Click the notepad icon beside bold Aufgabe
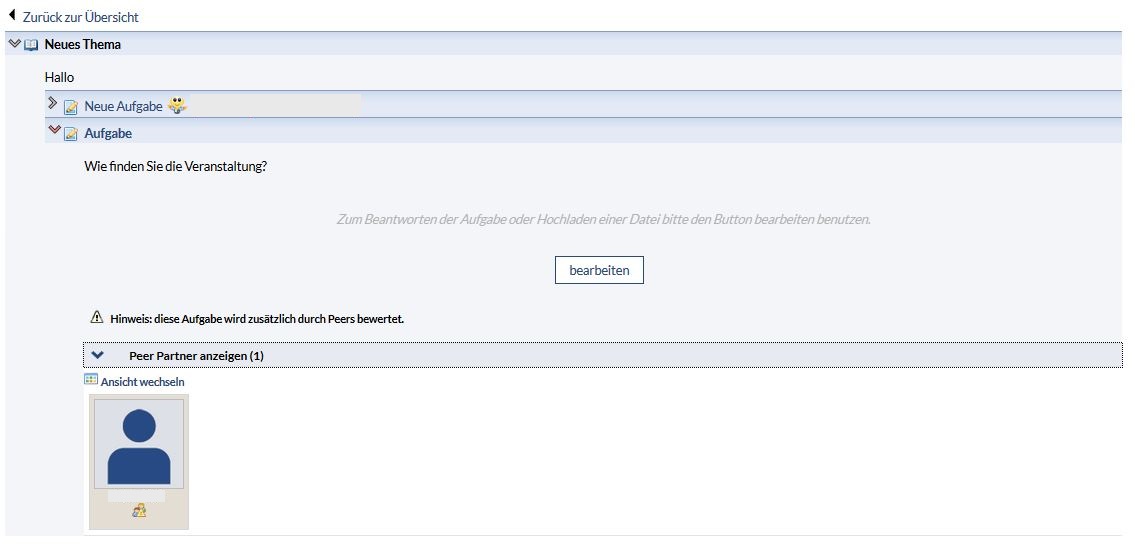 [x=71, y=134]
